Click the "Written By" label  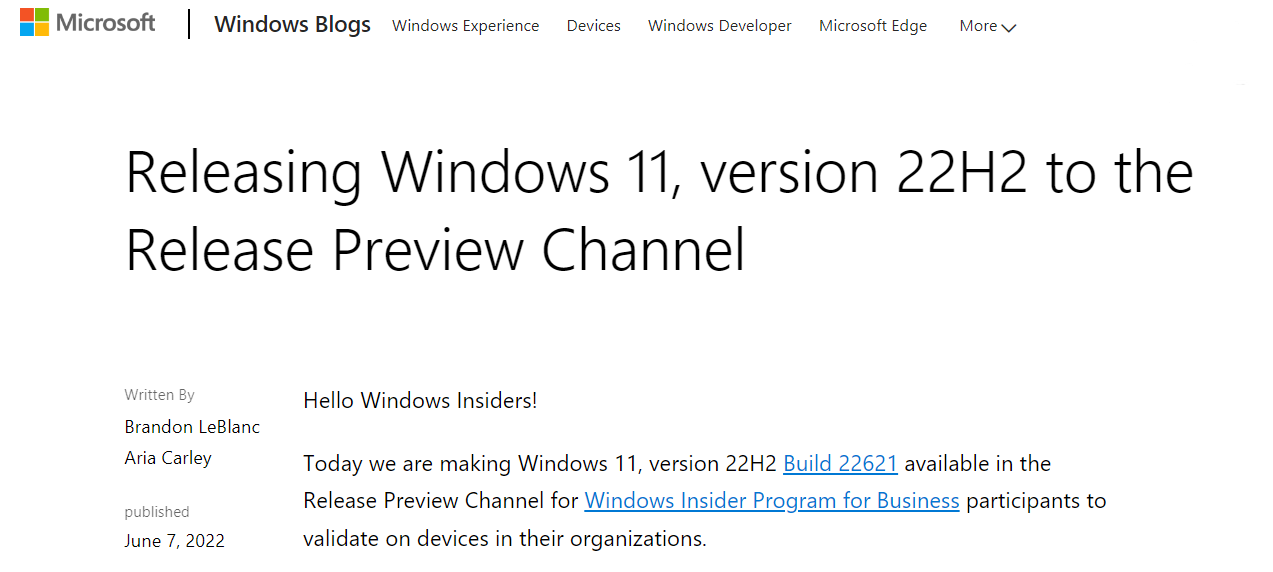click(159, 395)
